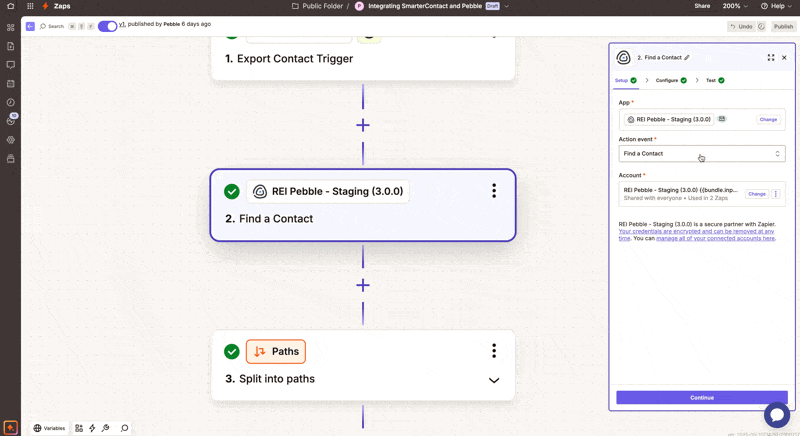Open the 200% zoom dropdown
Screen dimensions: 800x436
(735, 6)
